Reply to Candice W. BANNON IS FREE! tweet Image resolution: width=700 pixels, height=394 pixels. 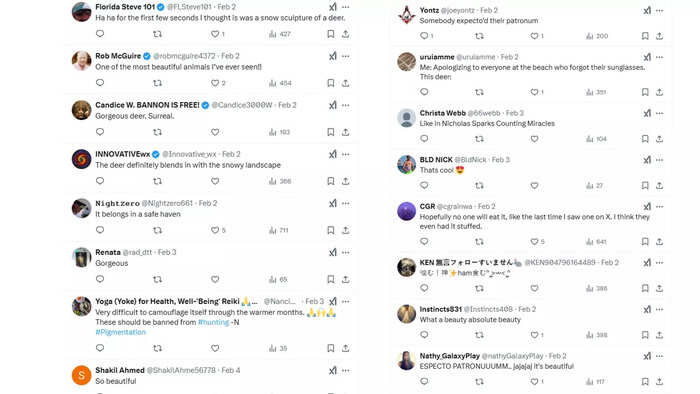pyautogui.click(x=100, y=132)
